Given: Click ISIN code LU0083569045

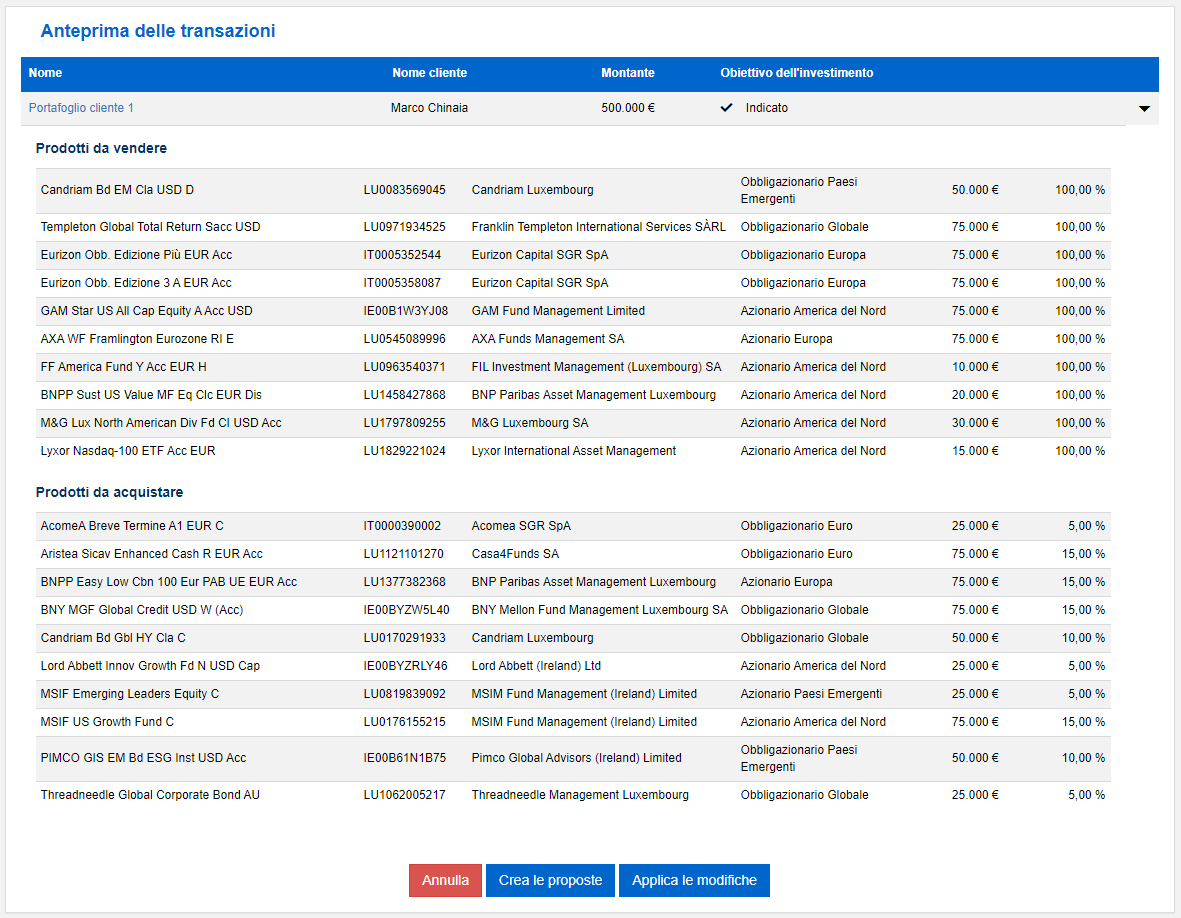Looking at the screenshot, I should pos(404,190).
